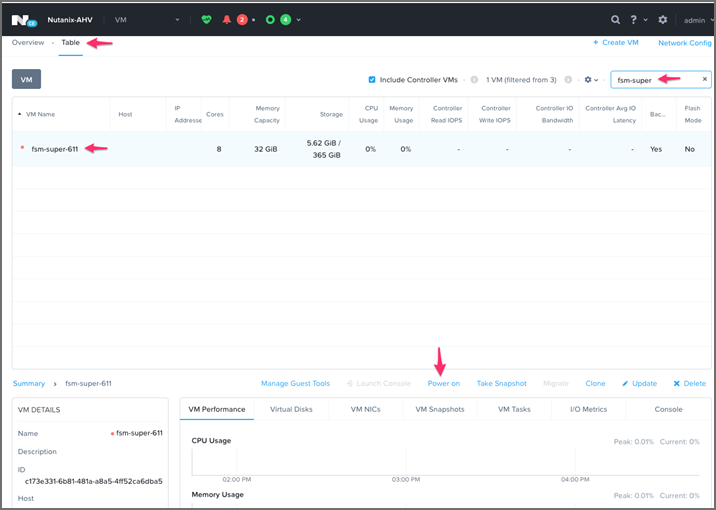Open the search magnifier icon

pos(616,20)
